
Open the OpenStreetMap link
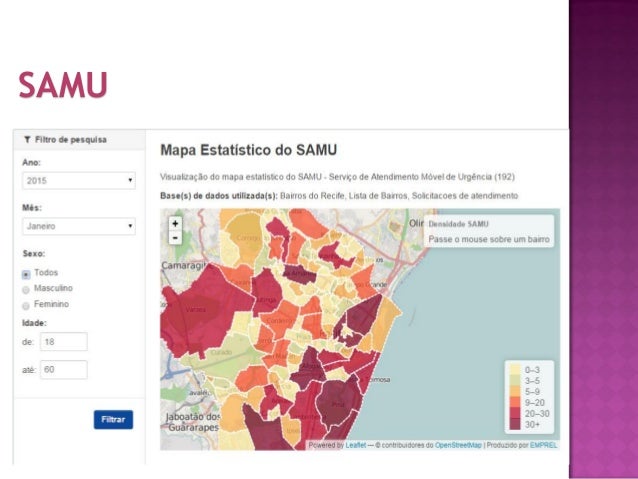click(458, 445)
